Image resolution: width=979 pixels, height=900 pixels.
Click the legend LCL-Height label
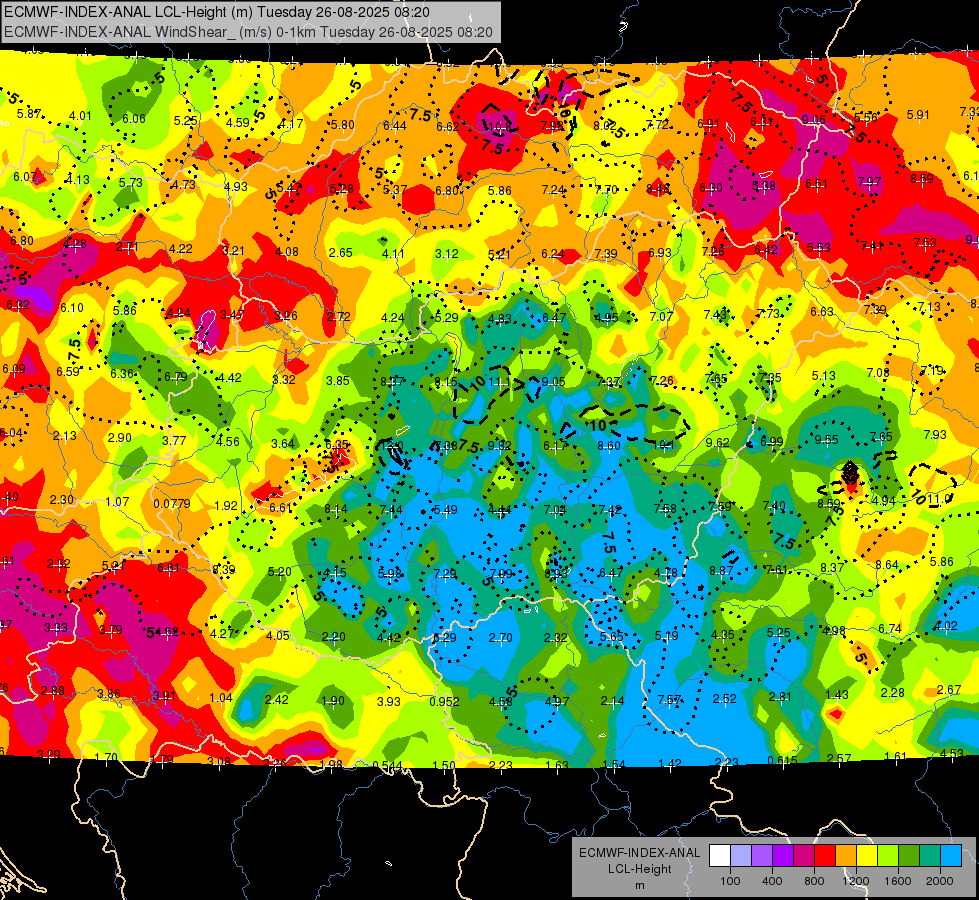click(x=639, y=869)
